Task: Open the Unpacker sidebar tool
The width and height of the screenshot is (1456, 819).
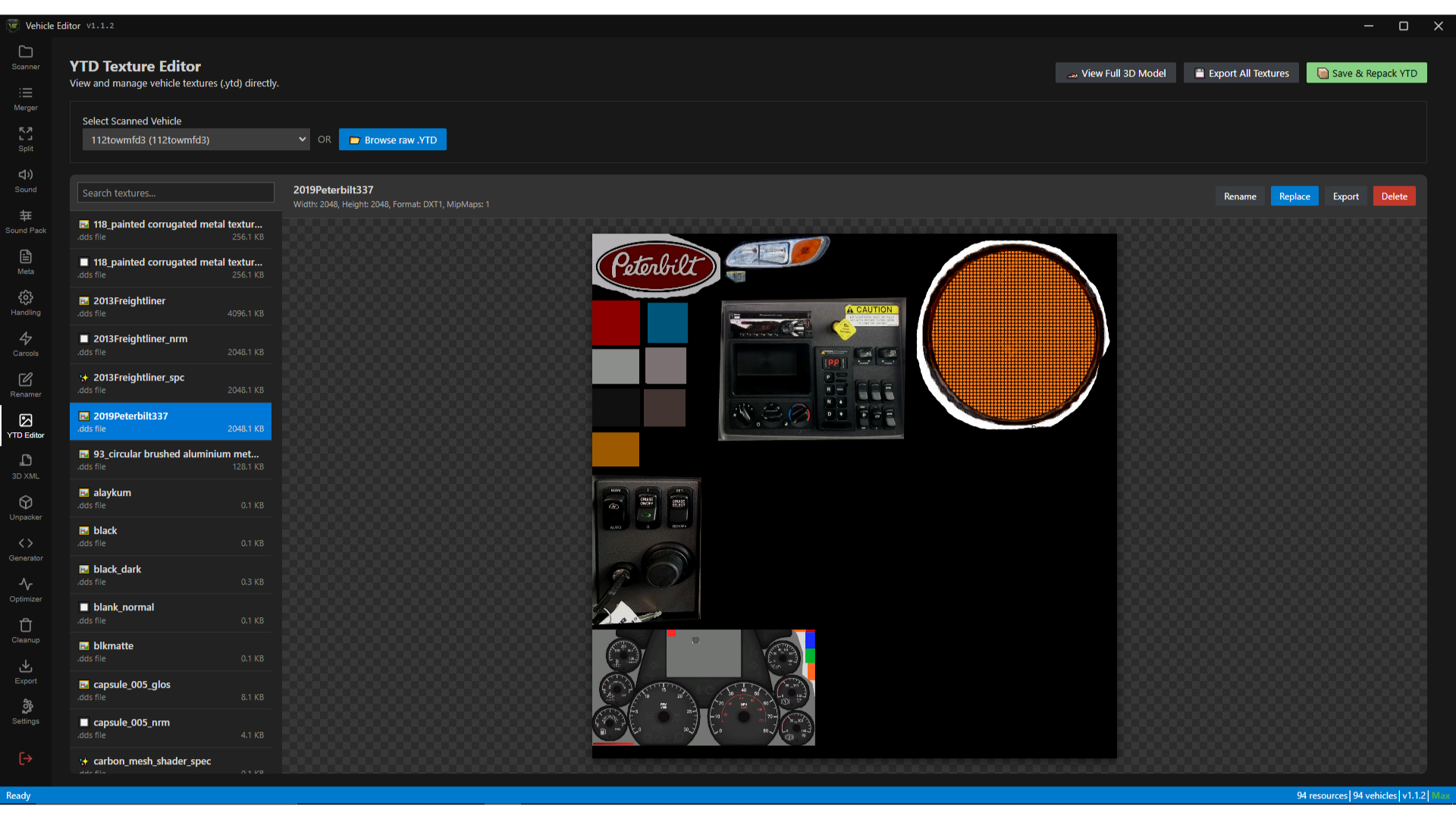Action: [x=26, y=508]
